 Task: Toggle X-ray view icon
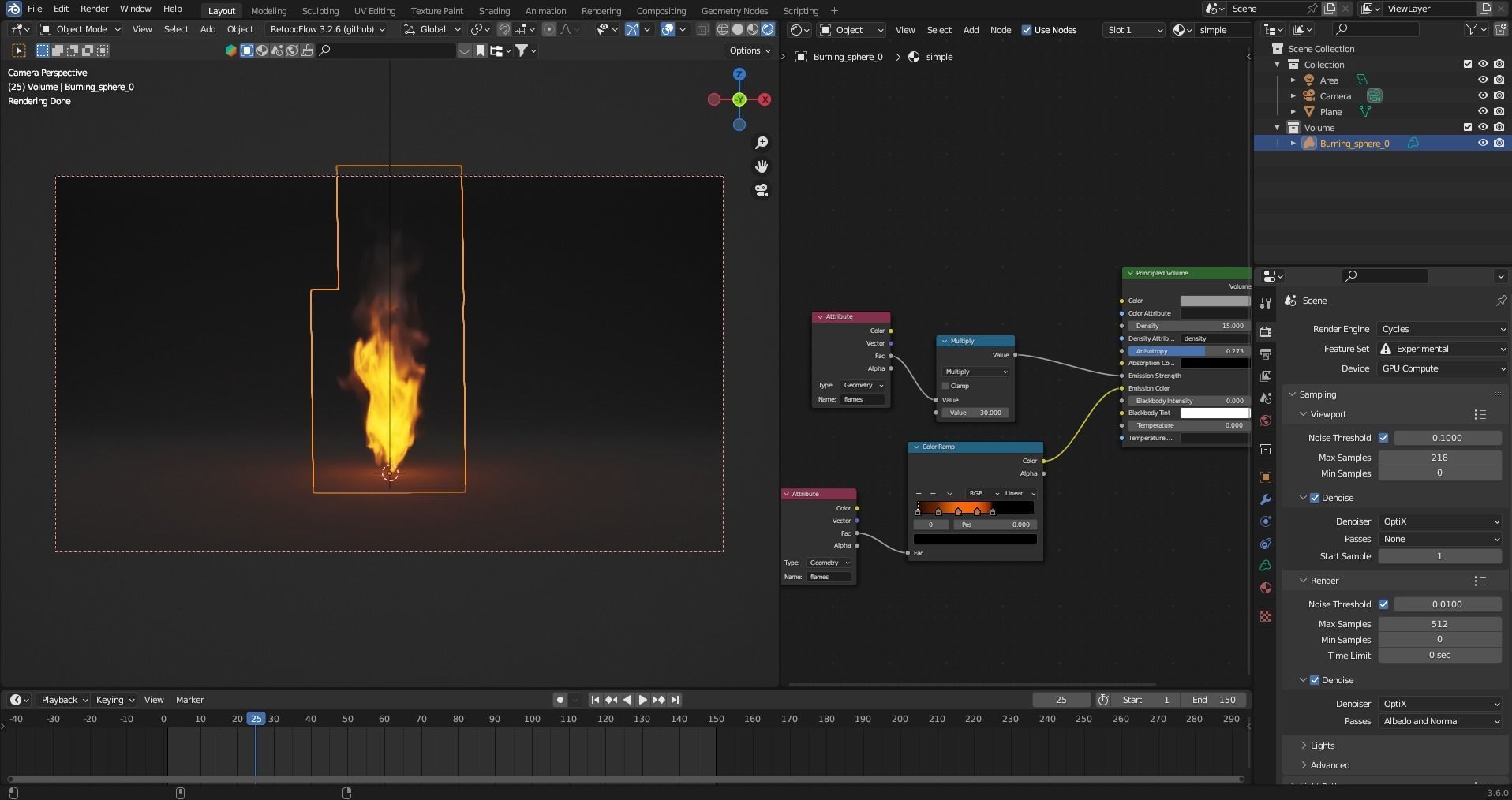702,29
